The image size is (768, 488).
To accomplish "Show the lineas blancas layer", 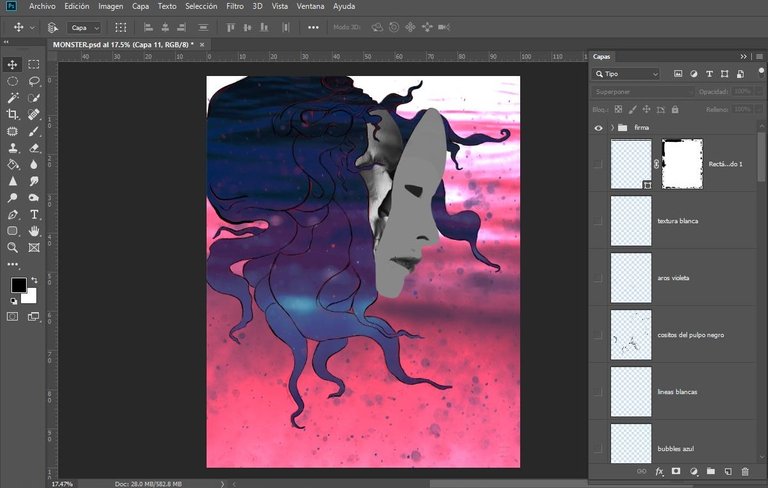I will 598,391.
